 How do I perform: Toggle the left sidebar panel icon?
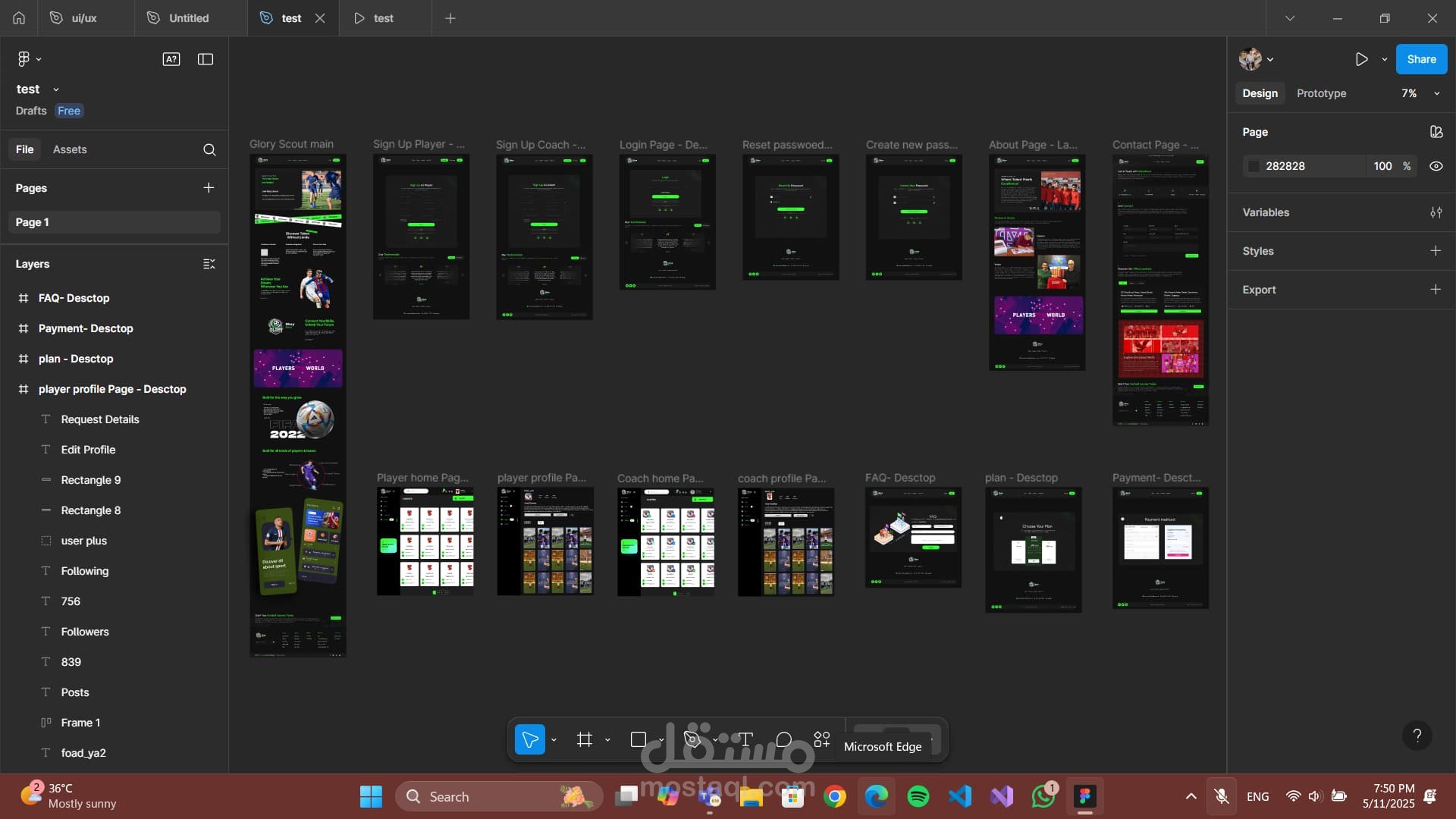tap(206, 59)
